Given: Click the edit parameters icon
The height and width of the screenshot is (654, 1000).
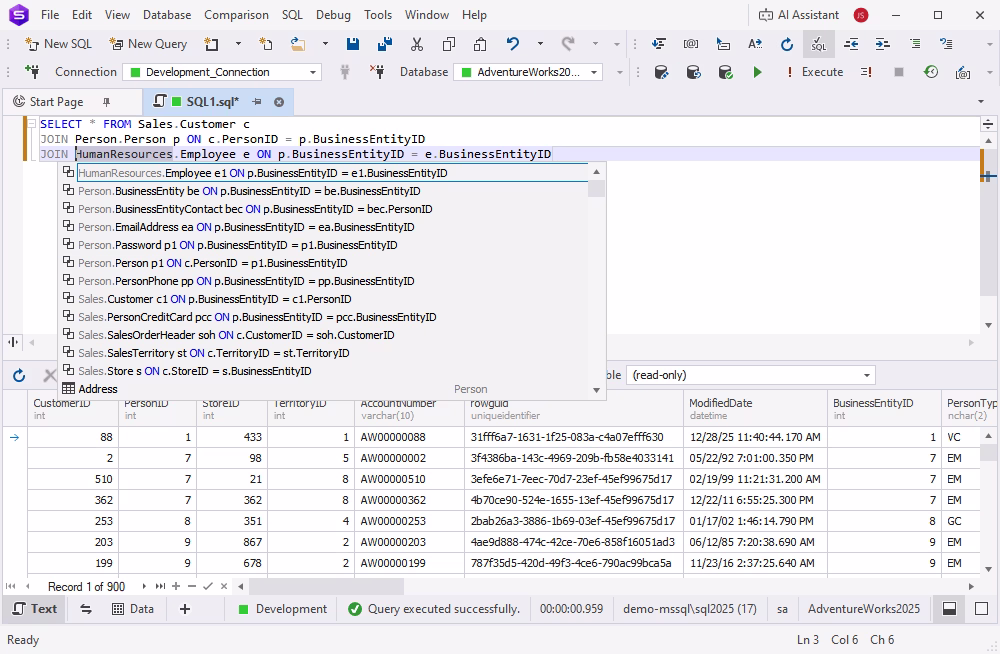Looking at the screenshot, I should [963, 72].
